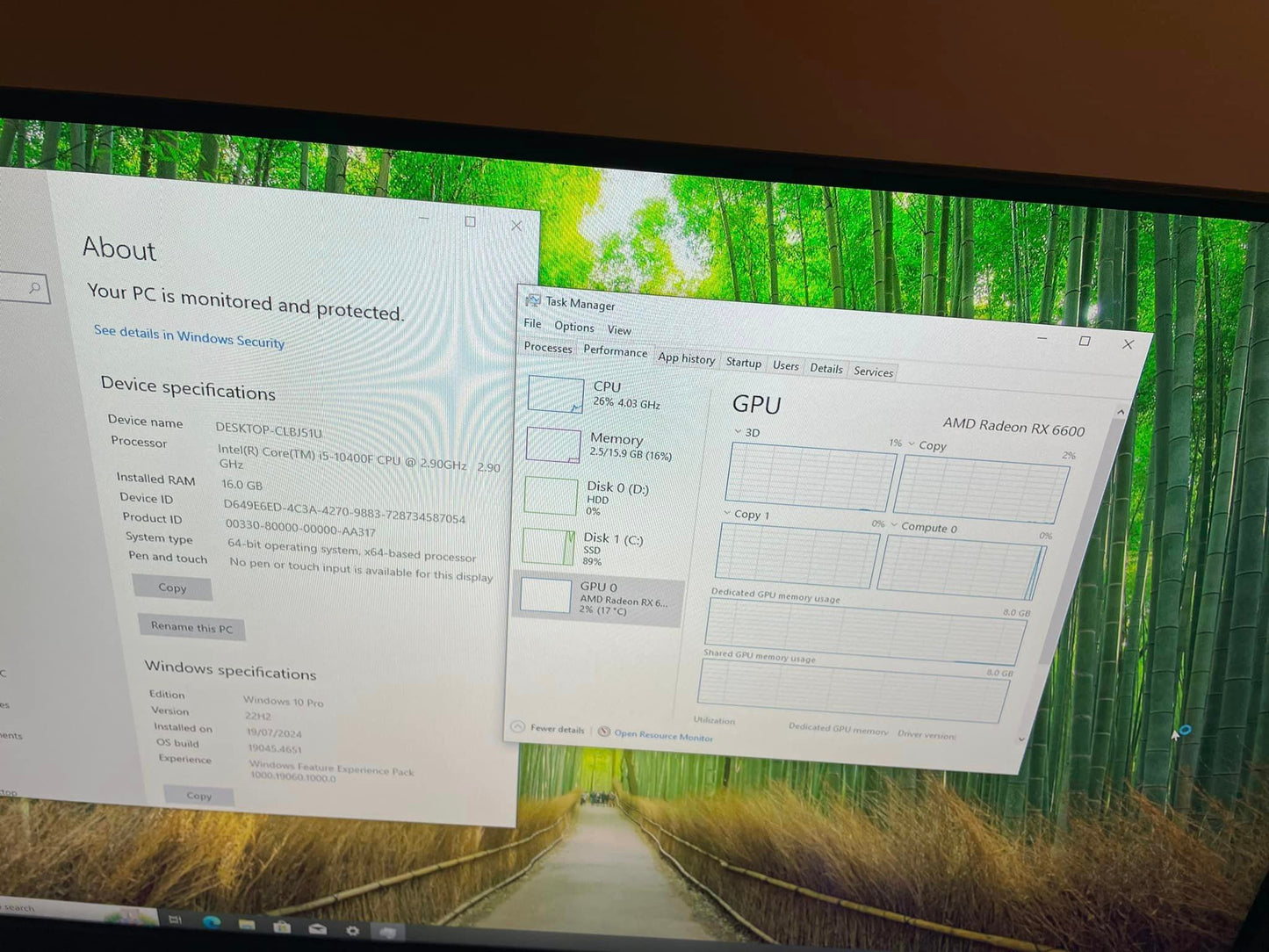Open Microsoft Edge from the taskbar

point(213,920)
